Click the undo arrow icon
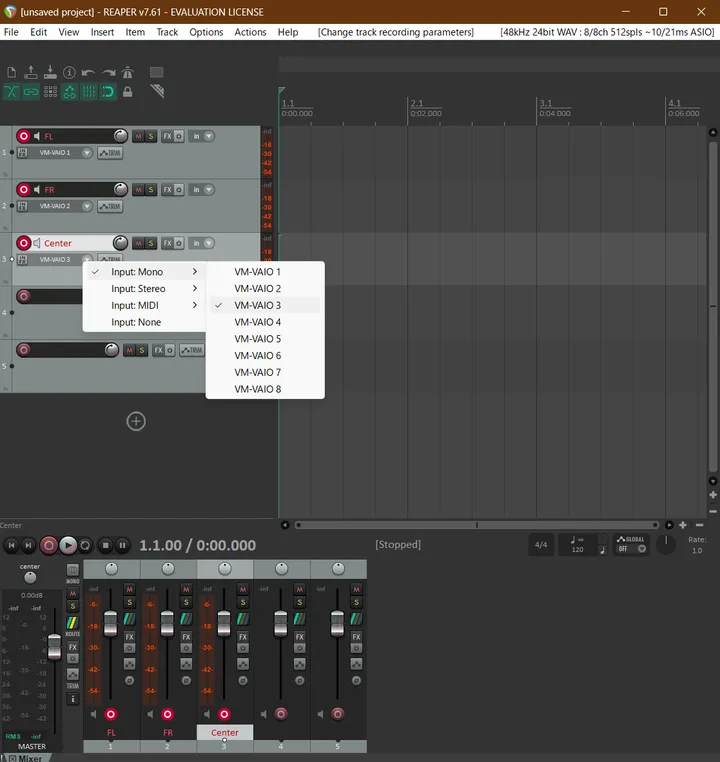The image size is (720, 762). pyautogui.click(x=89, y=73)
